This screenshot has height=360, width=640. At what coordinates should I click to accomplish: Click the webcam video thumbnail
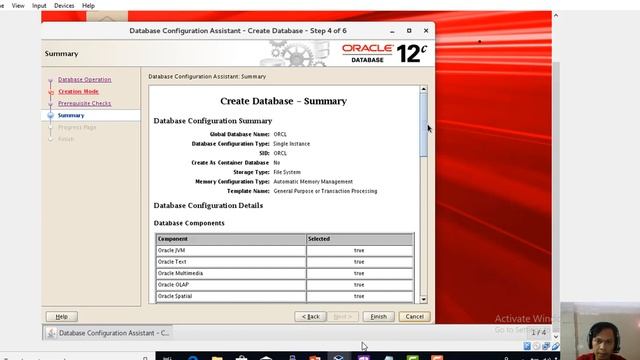(x=600, y=331)
